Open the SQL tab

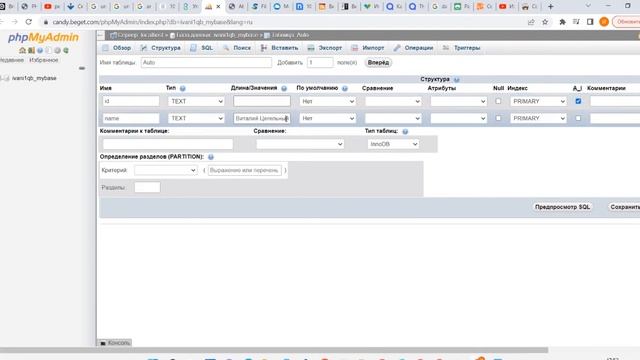coord(202,48)
